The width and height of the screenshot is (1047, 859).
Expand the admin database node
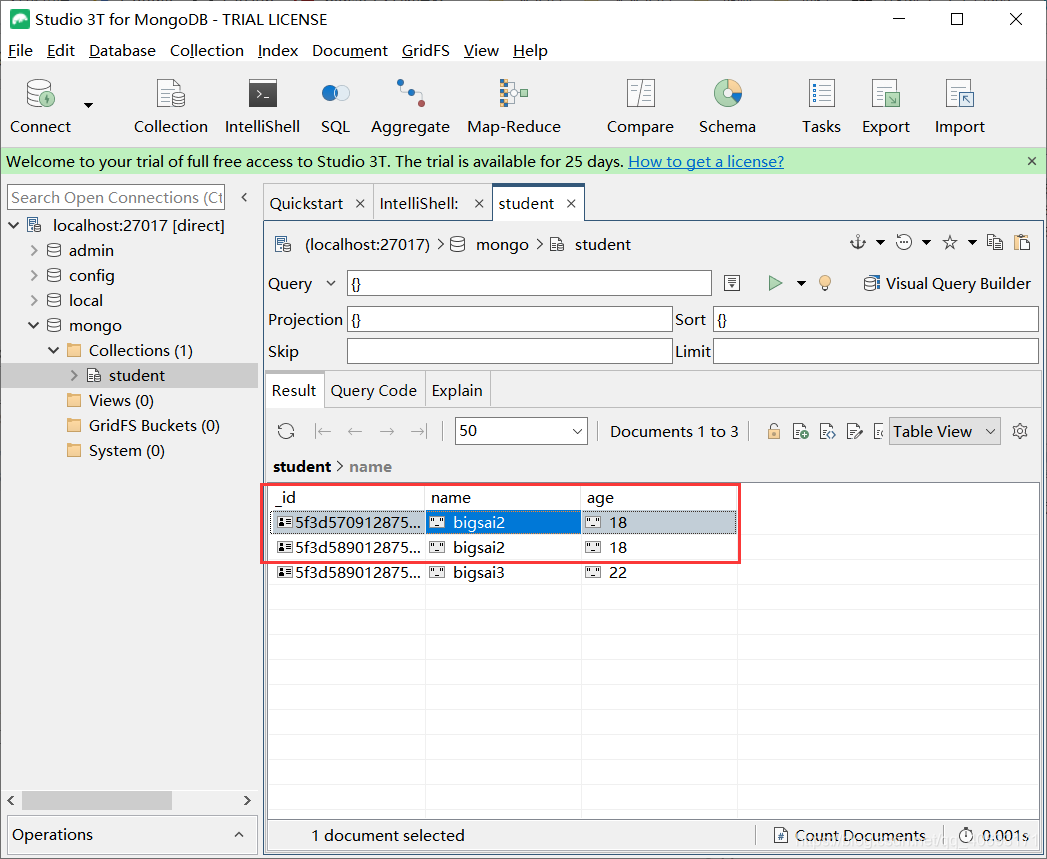tap(34, 250)
